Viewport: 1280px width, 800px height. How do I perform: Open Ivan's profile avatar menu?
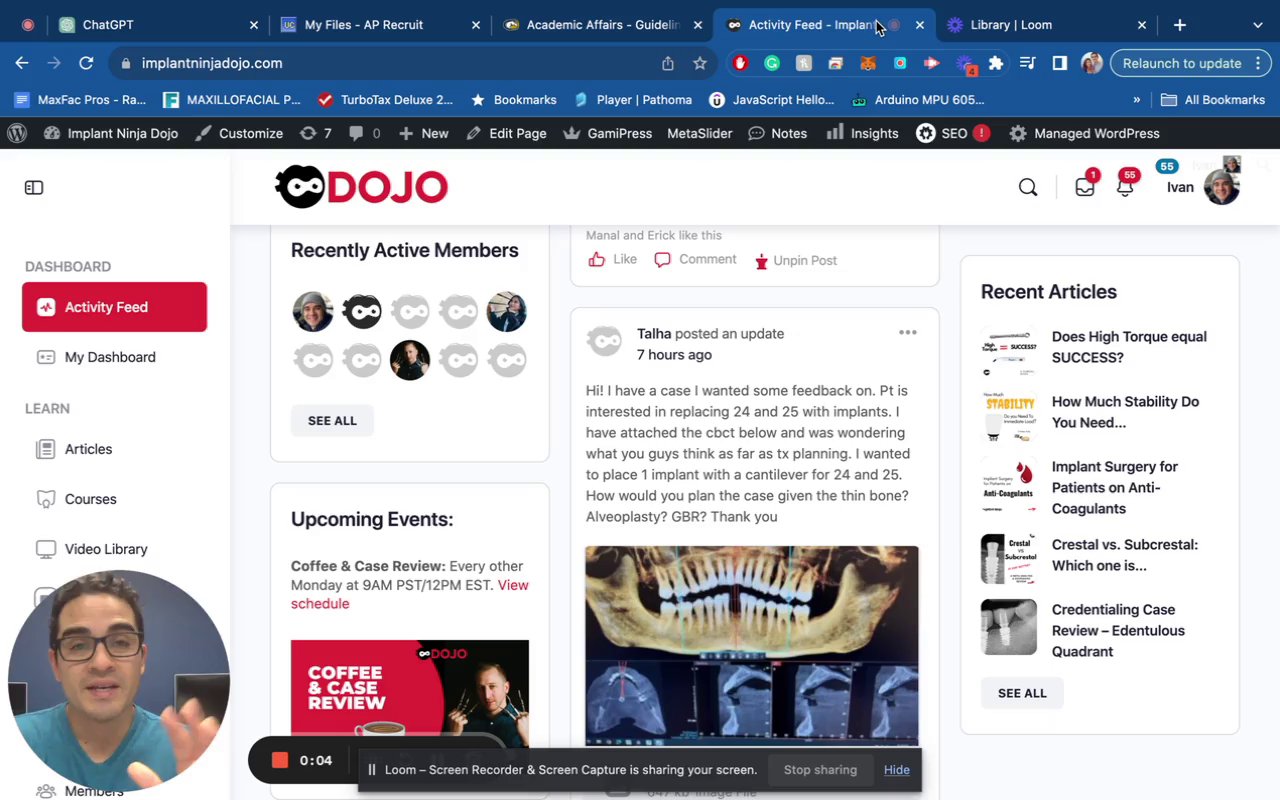(x=1221, y=187)
